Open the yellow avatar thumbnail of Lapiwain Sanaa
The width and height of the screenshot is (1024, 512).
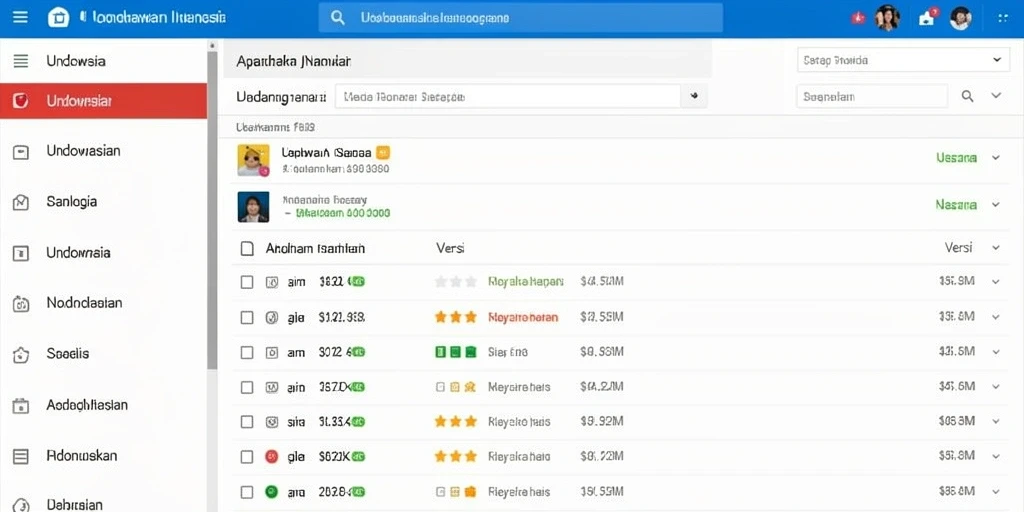(253, 161)
